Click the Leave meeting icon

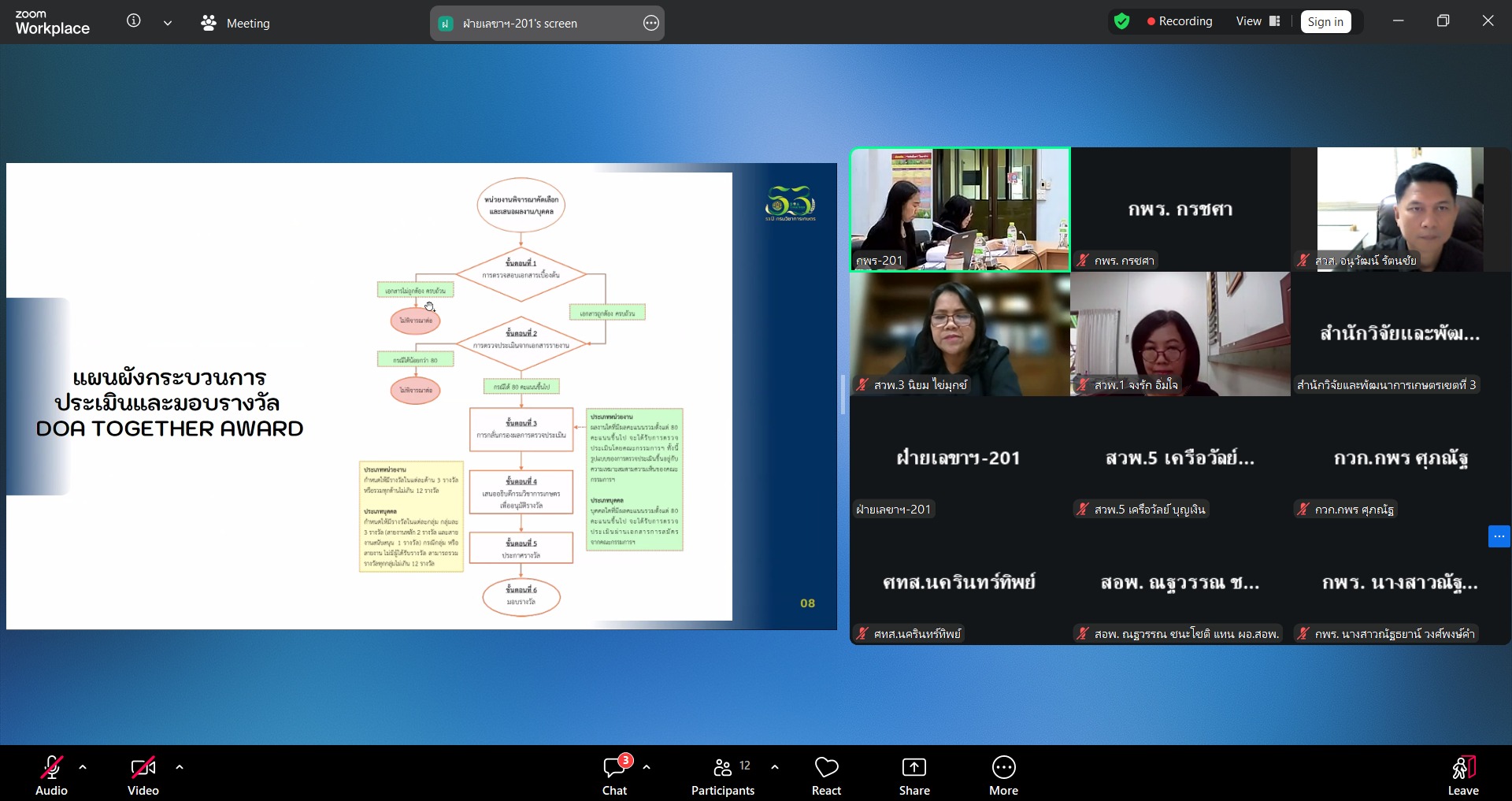(x=1462, y=776)
